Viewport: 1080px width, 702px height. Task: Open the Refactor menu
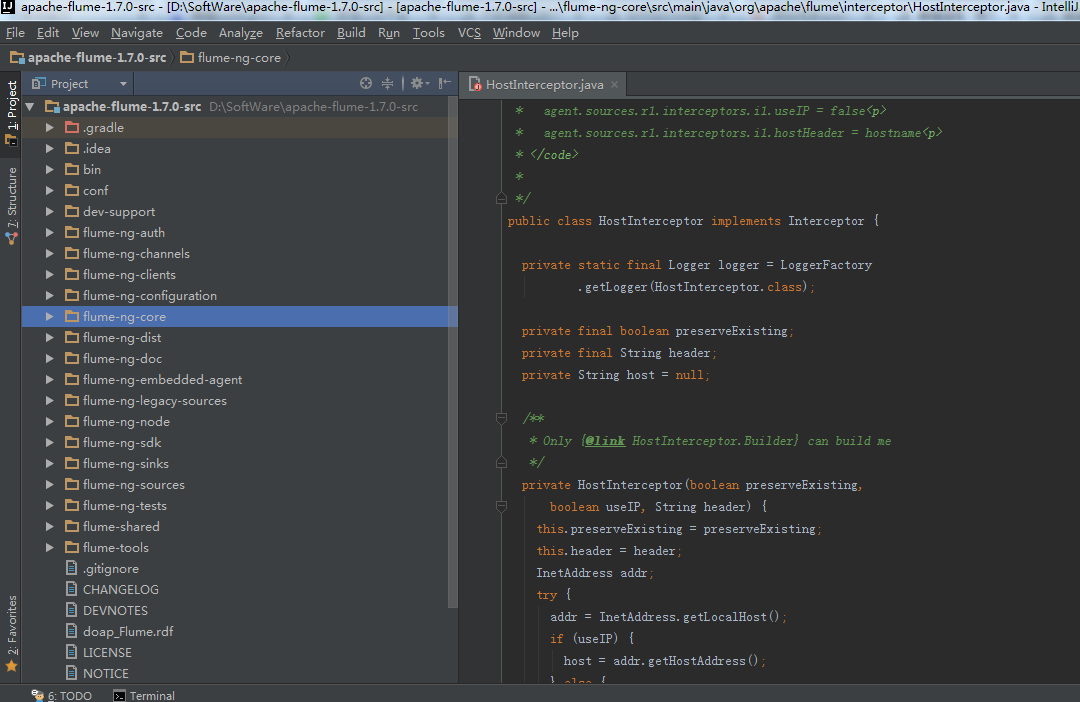coord(300,32)
